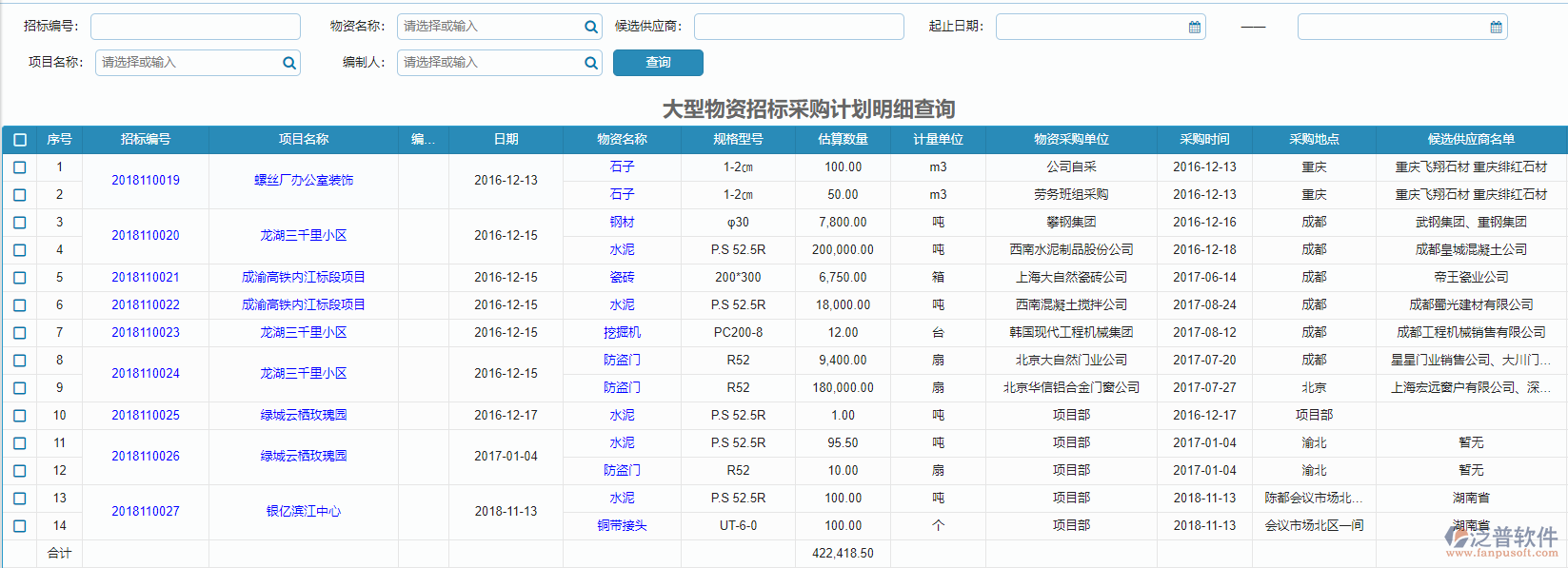Click the 挖掘机 material link
1568x568 pixels.
coord(622,333)
